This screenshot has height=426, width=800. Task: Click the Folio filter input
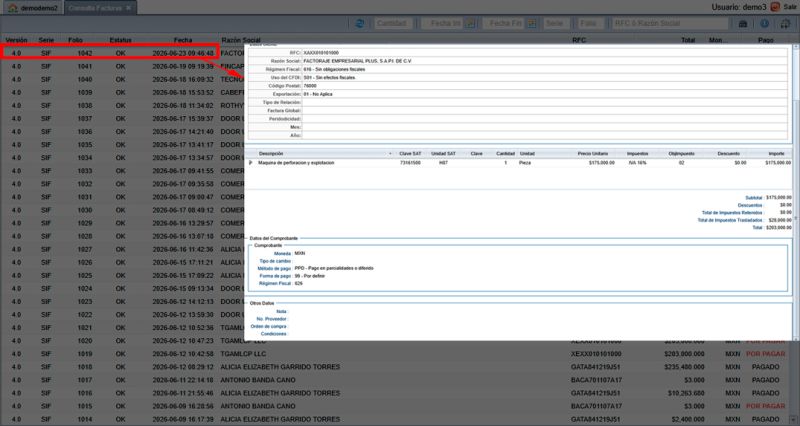click(589, 23)
